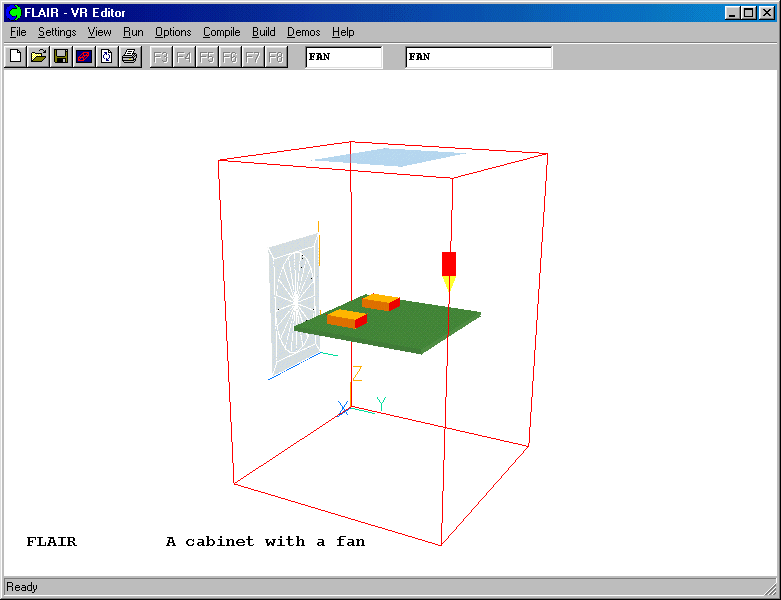The image size is (781, 600).
Task: Click the second FAN text field
Action: point(478,57)
